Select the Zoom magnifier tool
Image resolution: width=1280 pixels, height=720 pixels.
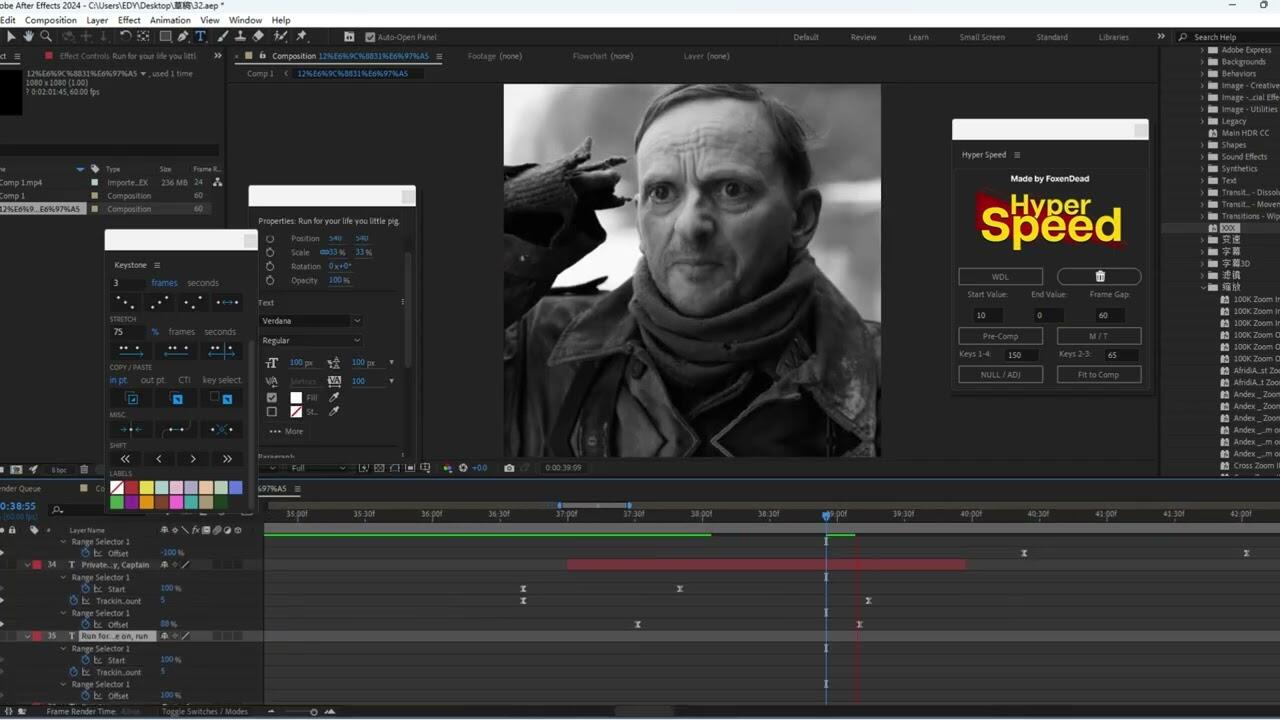[46, 36]
